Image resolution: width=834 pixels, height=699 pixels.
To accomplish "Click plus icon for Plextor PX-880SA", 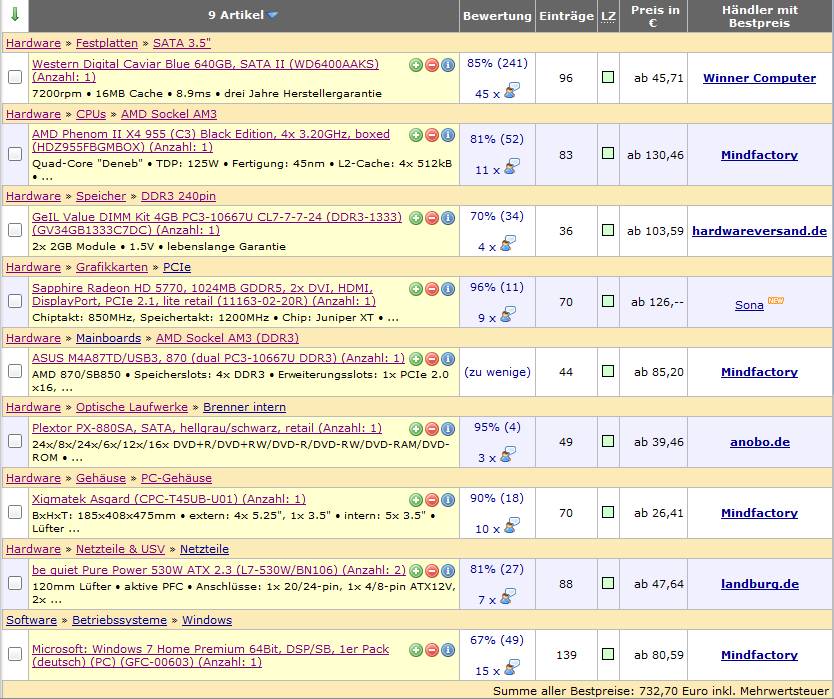I will pyautogui.click(x=416, y=429).
